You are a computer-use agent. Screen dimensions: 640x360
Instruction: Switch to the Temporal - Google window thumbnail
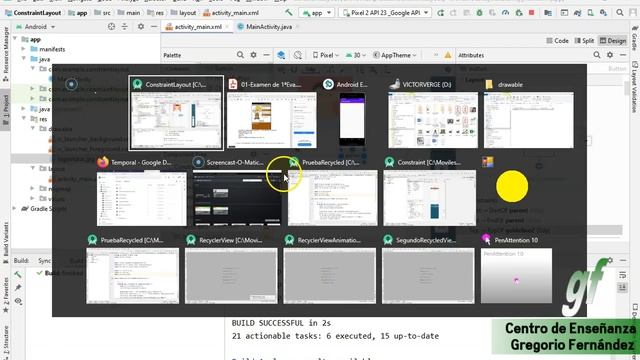142,198
